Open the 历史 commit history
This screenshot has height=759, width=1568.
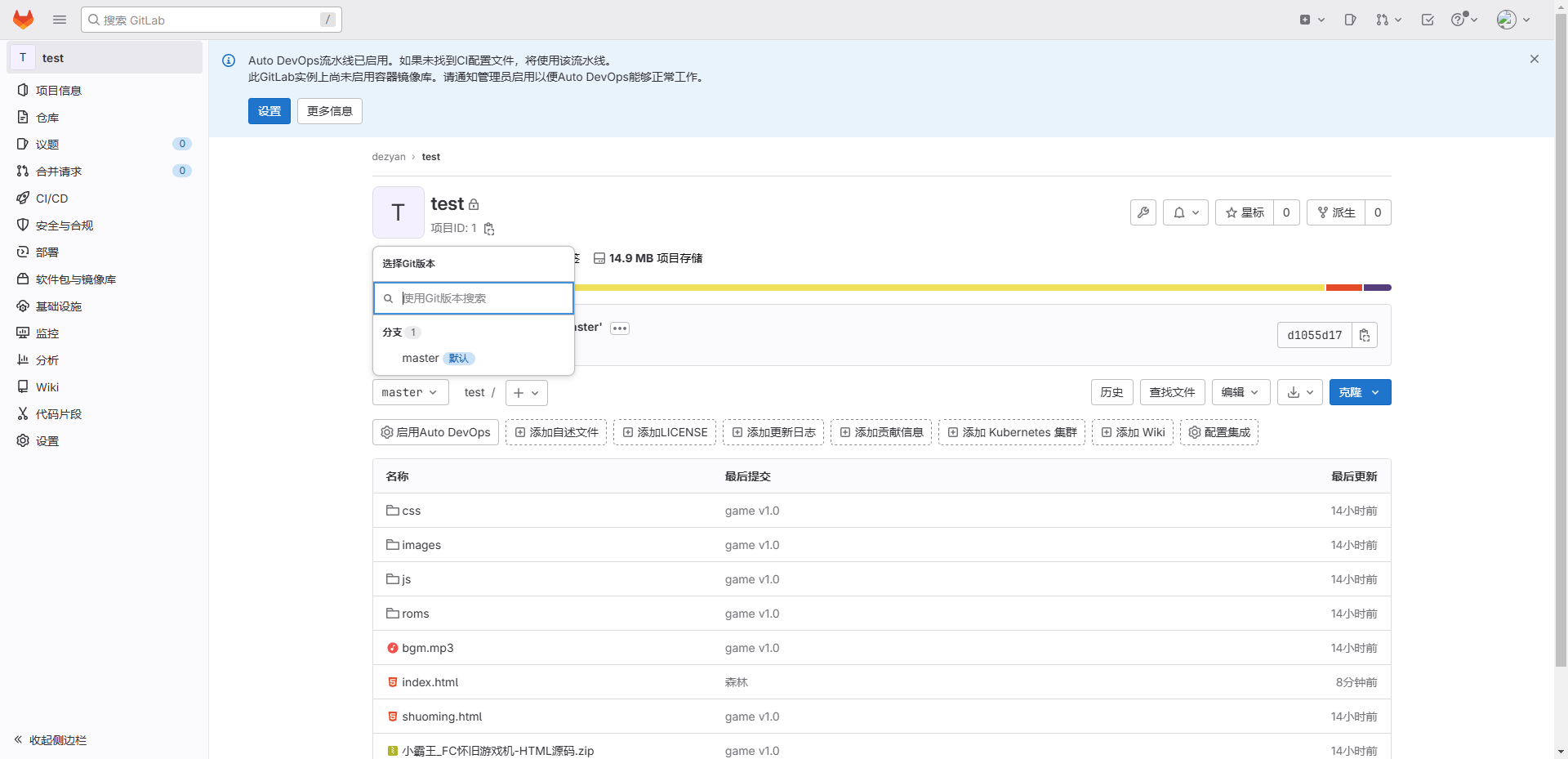[x=1112, y=393]
